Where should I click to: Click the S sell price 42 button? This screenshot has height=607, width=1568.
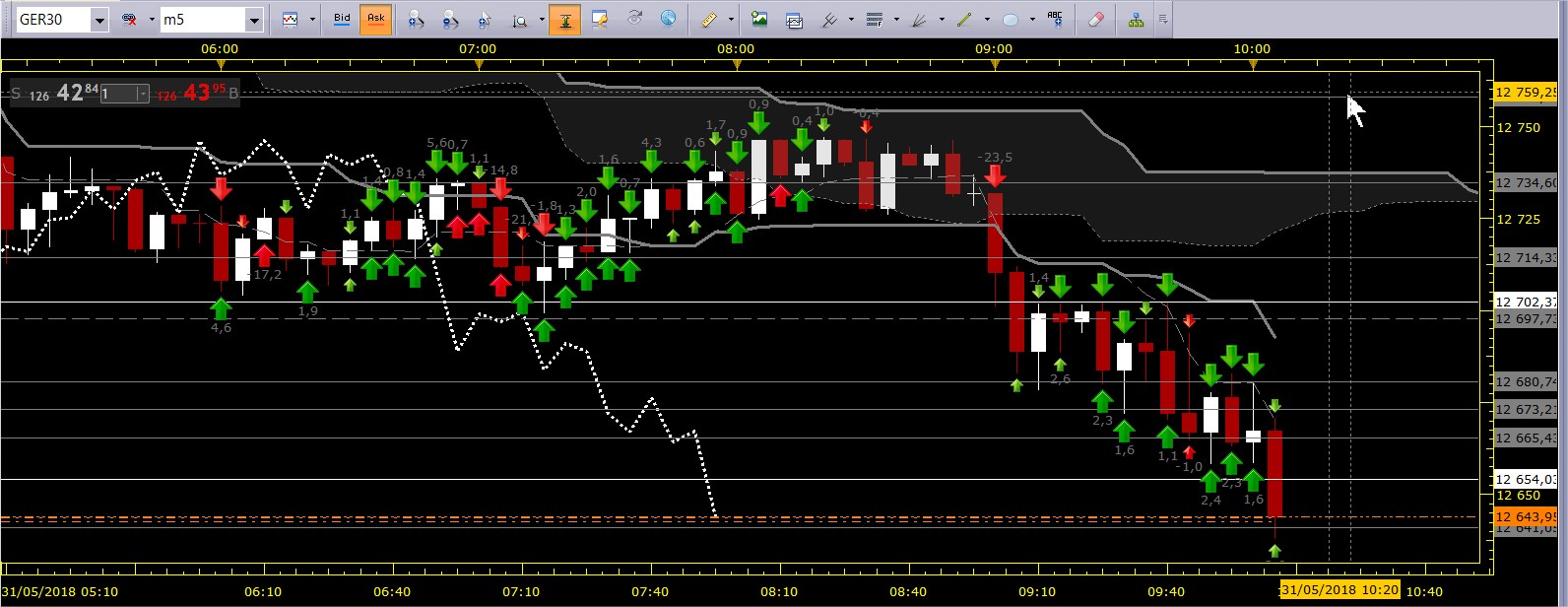[x=55, y=94]
